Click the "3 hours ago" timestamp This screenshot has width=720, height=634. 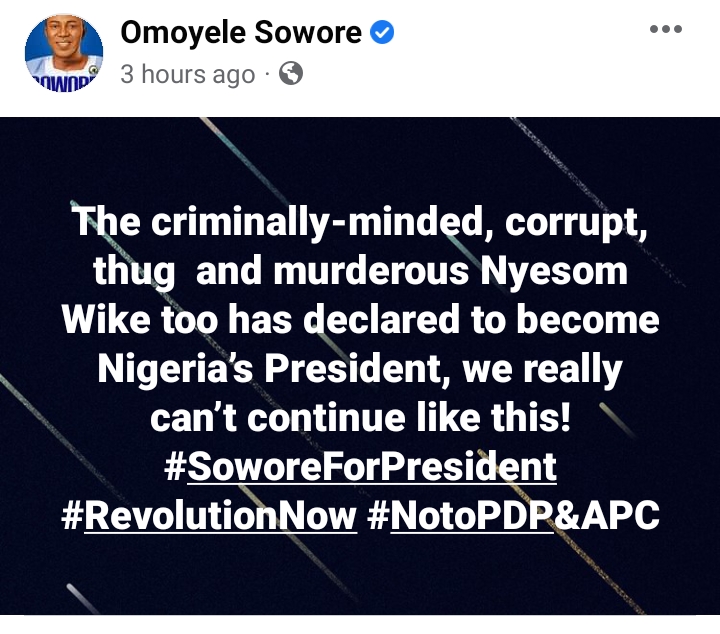click(188, 75)
